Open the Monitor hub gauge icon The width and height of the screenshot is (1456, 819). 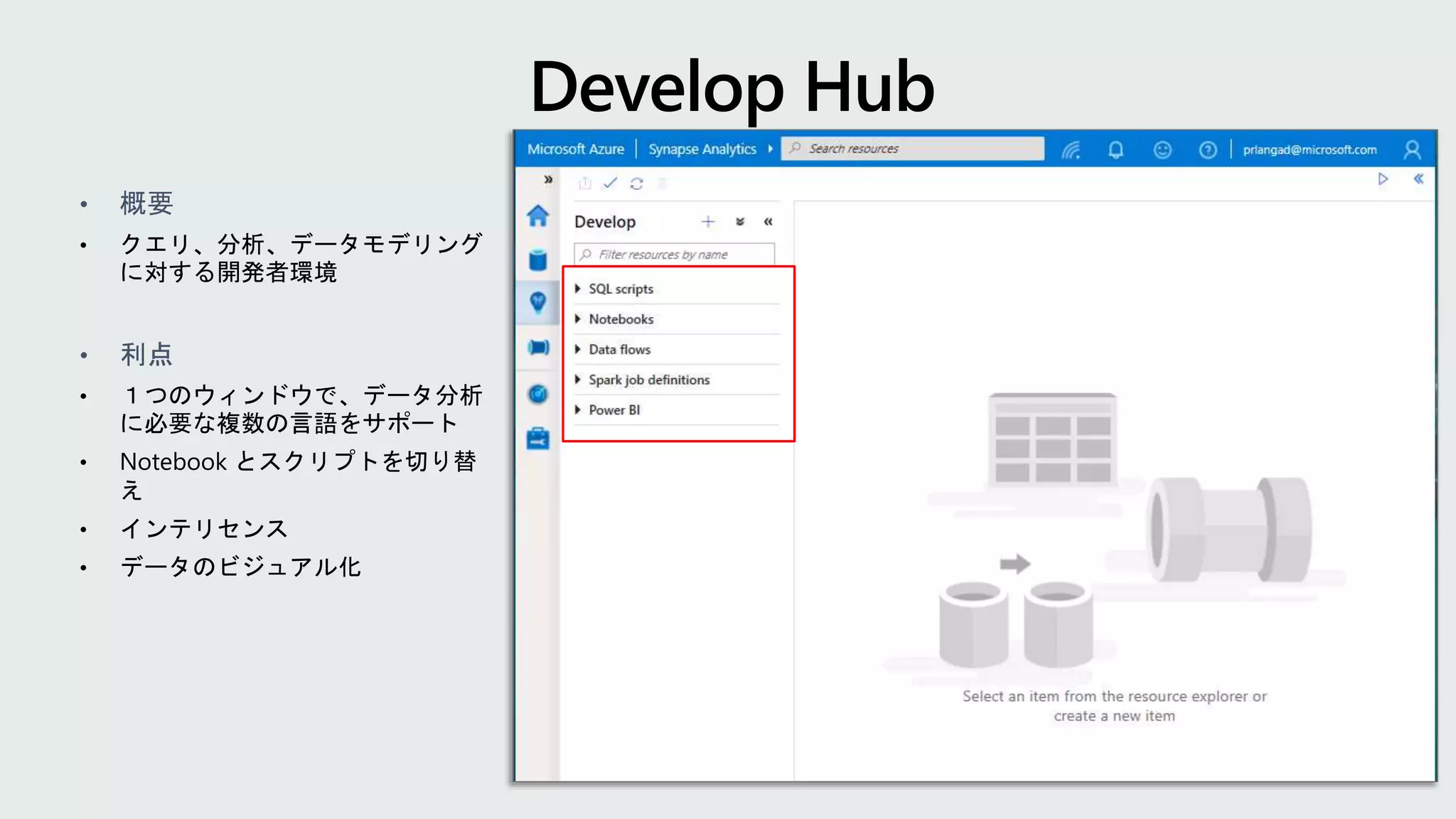tap(538, 394)
